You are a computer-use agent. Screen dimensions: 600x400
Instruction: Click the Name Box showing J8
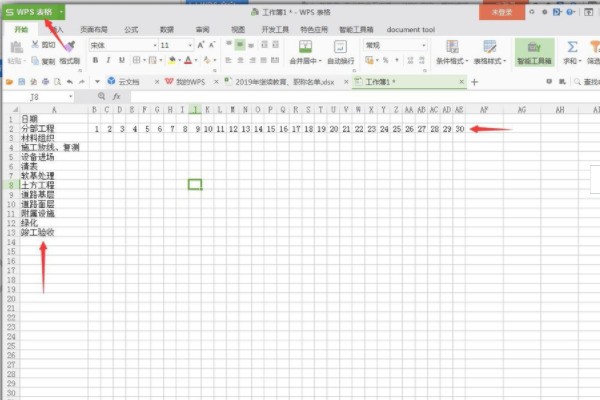coord(34,97)
